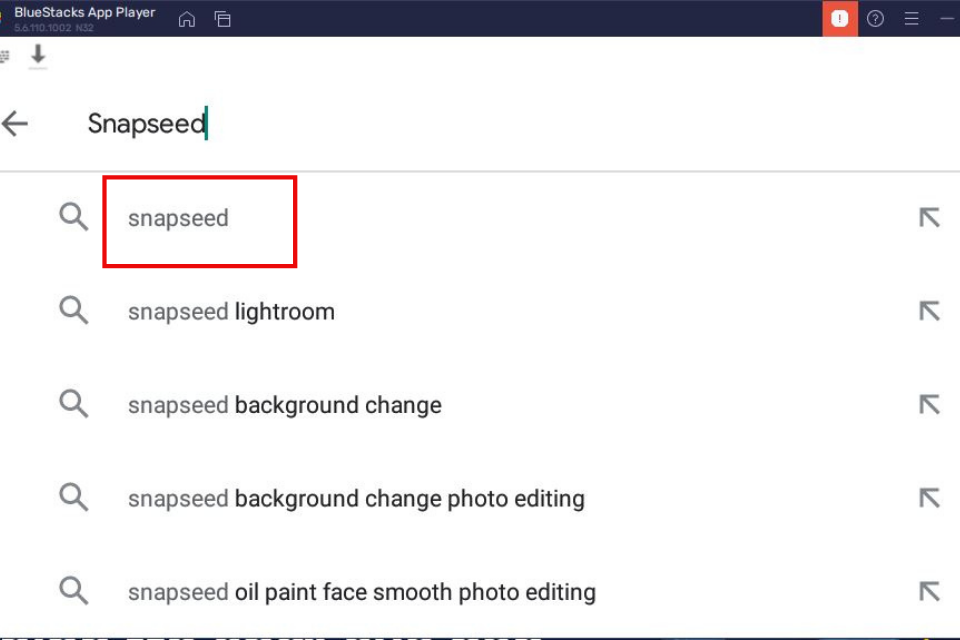
Task: Insert snapseed lightroom using its diagonal arrow
Action: [928, 311]
